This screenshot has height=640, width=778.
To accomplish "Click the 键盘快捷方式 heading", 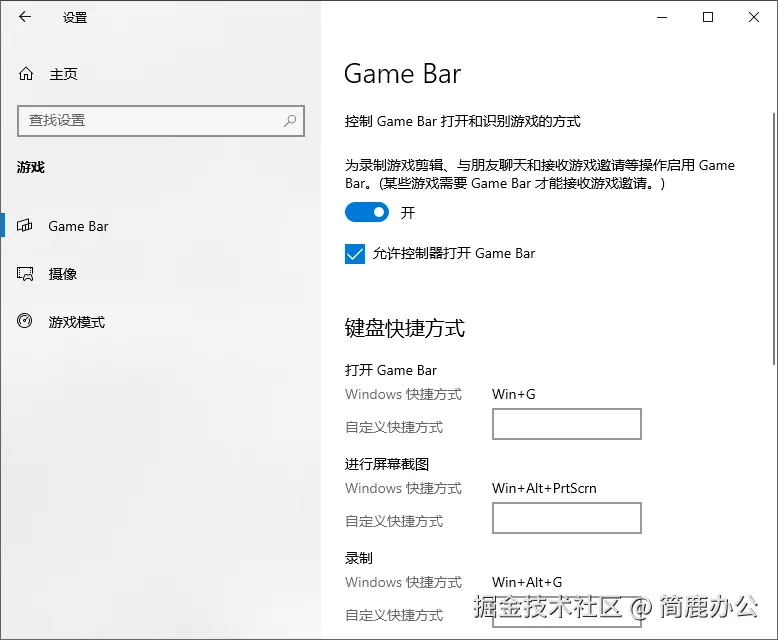I will click(x=405, y=328).
